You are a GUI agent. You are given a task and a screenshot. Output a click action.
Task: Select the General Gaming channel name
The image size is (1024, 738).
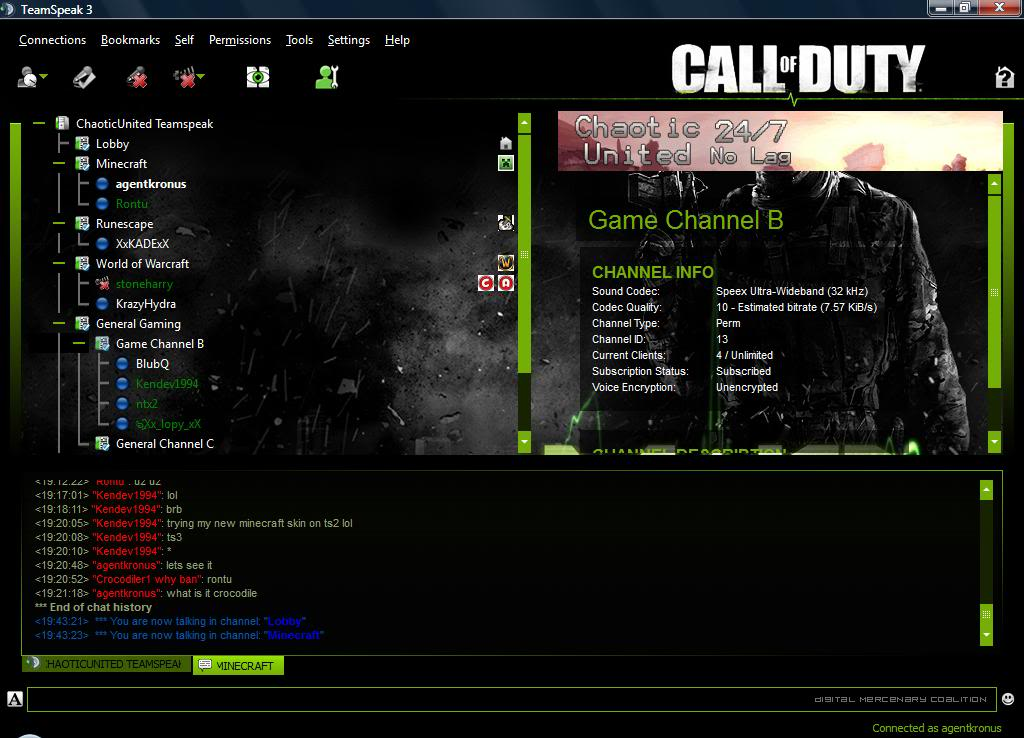(138, 324)
